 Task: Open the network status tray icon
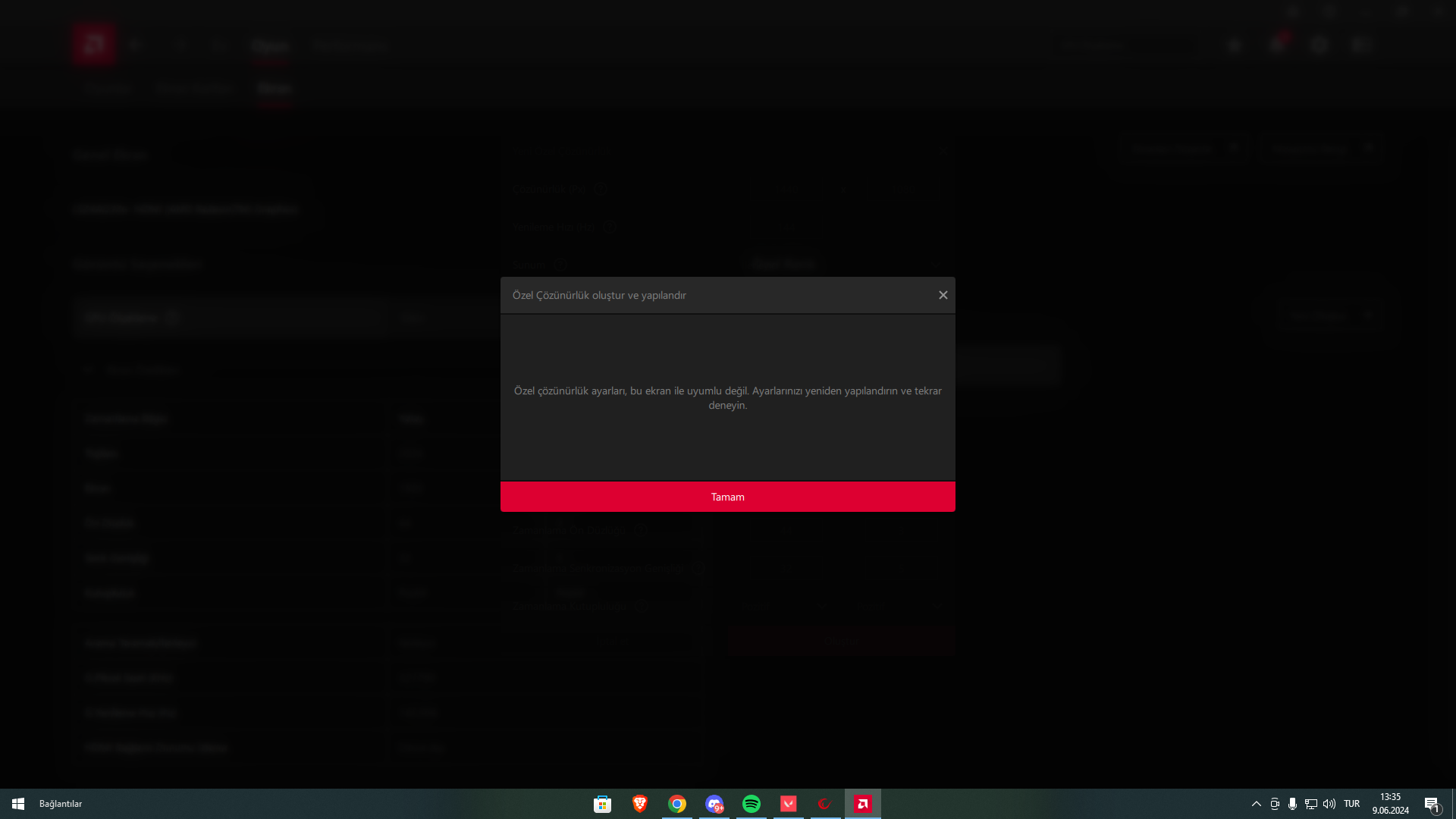tap(1310, 804)
